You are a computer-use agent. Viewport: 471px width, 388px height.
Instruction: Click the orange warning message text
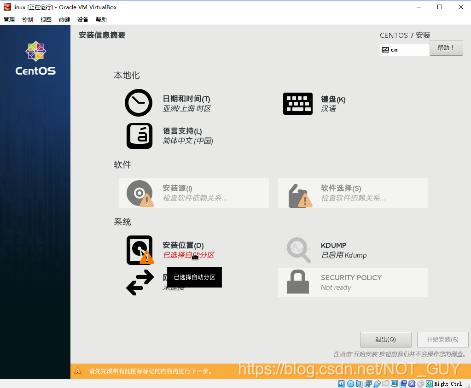click(x=150, y=371)
